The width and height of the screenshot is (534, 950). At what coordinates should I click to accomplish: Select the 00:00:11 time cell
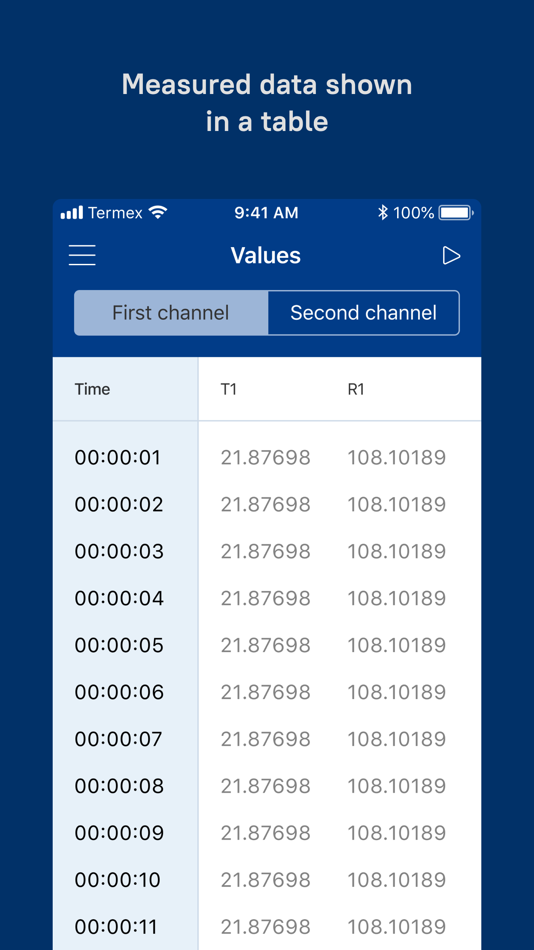pos(116,926)
